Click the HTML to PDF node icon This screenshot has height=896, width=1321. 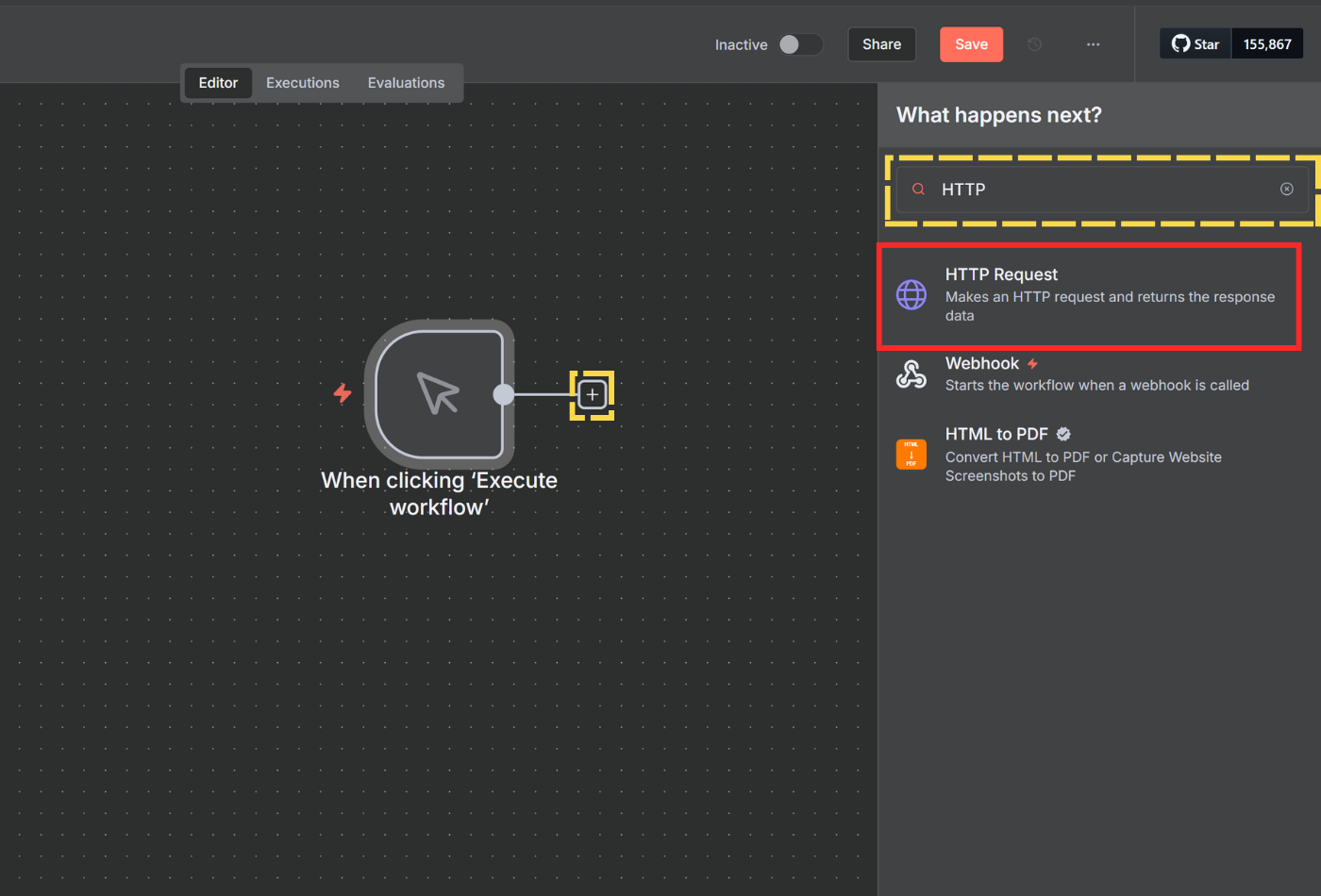(911, 455)
